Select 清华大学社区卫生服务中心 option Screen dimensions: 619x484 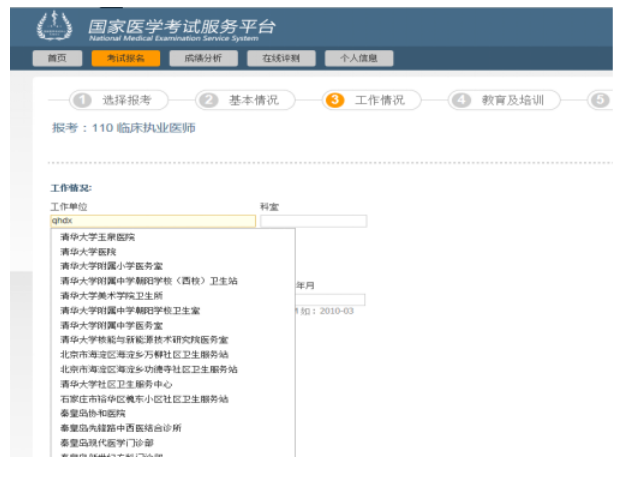[x=115, y=384]
